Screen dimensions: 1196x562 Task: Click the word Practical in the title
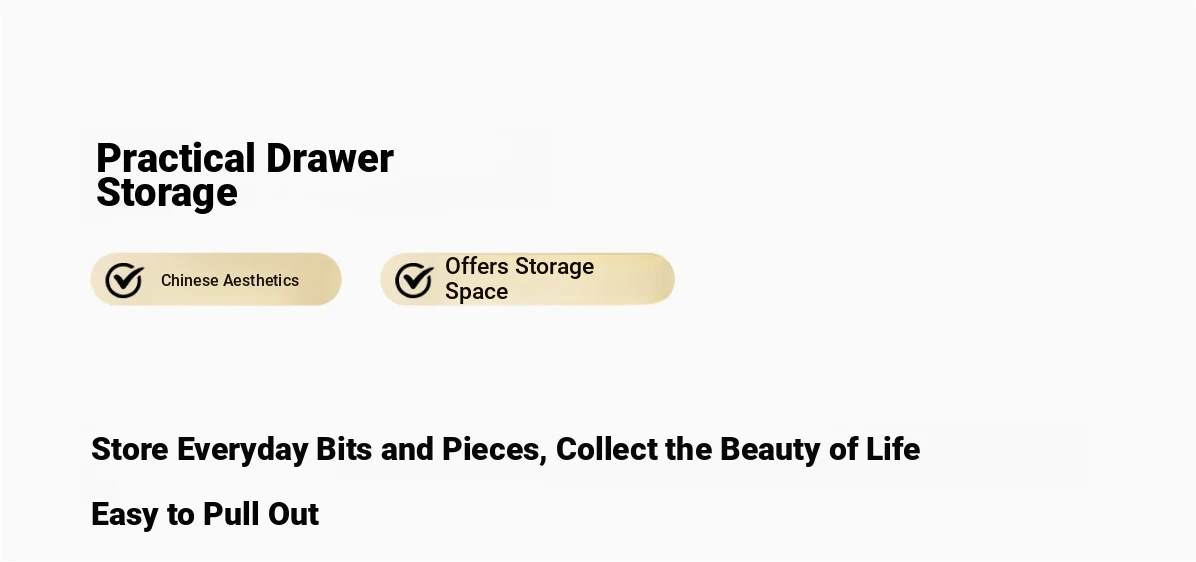pos(175,159)
